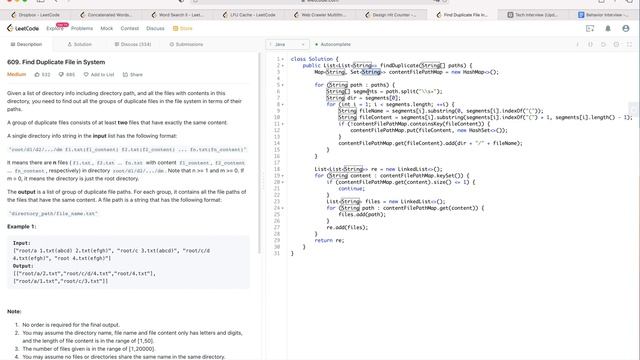Click the thumbs-up likes count 632
The width and height of the screenshot is (640, 360).
42,75
